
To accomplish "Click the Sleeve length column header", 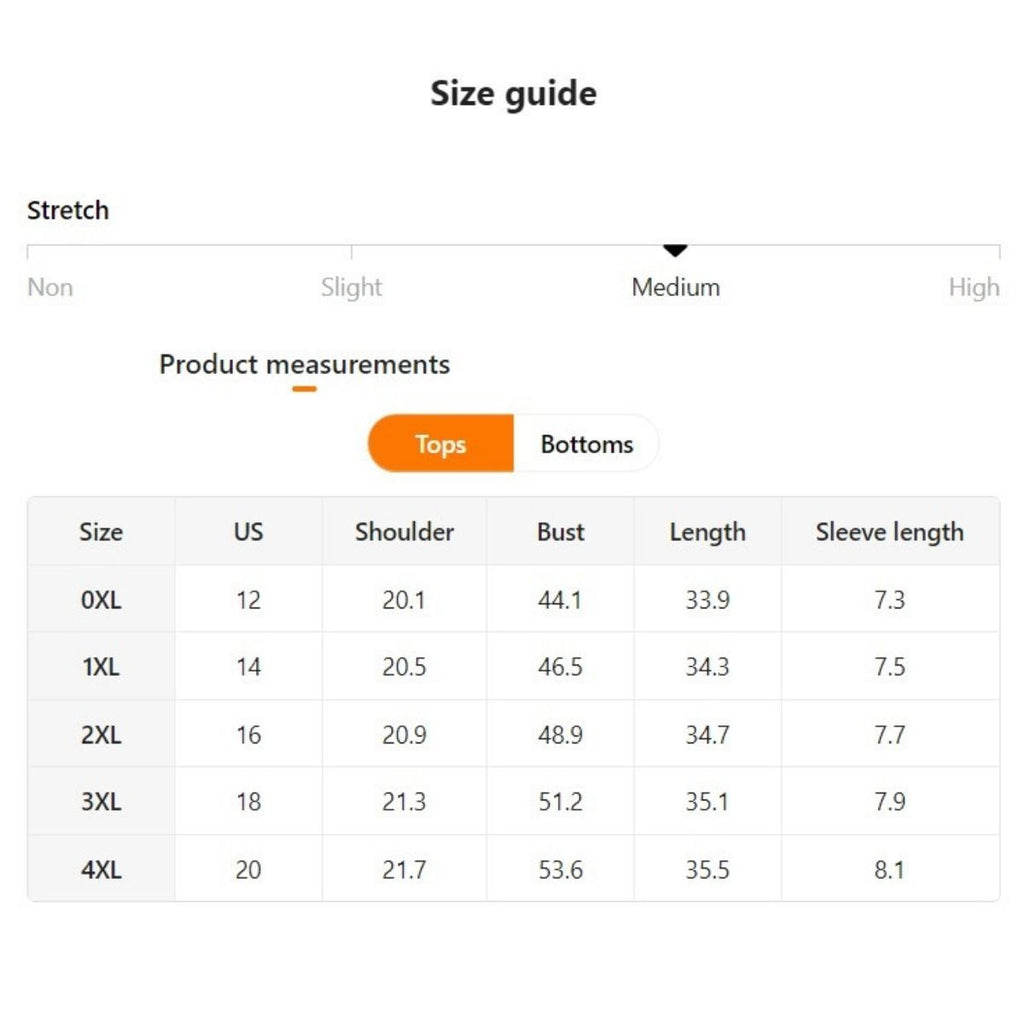I will click(x=889, y=532).
